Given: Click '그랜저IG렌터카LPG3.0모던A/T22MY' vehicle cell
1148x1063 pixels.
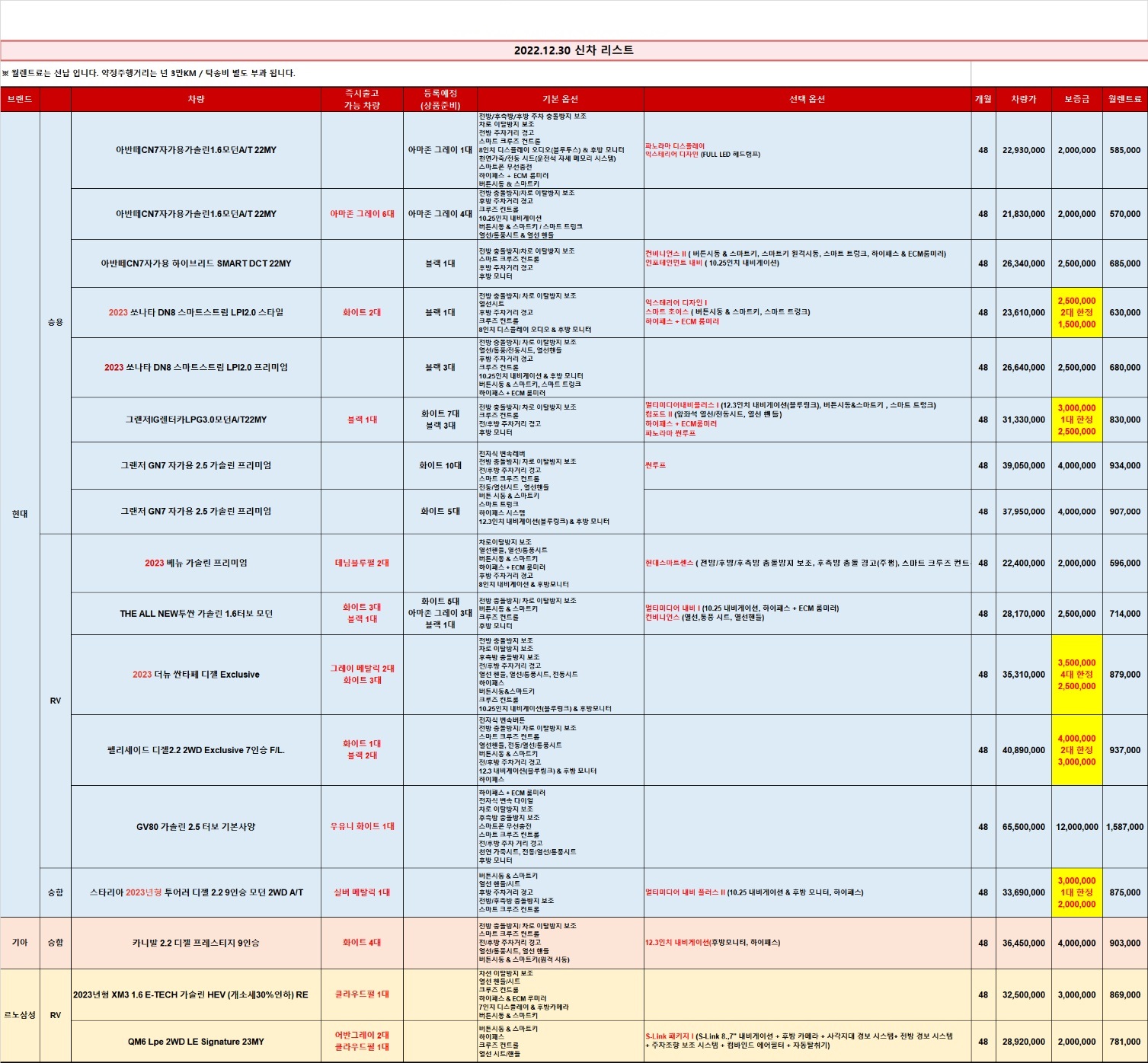Looking at the screenshot, I should 196,420.
